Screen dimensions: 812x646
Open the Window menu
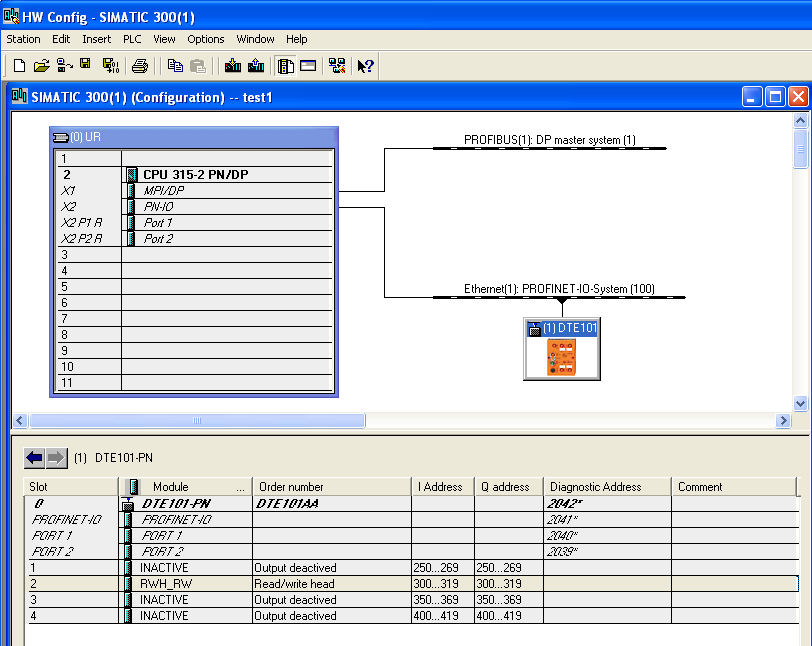point(255,39)
